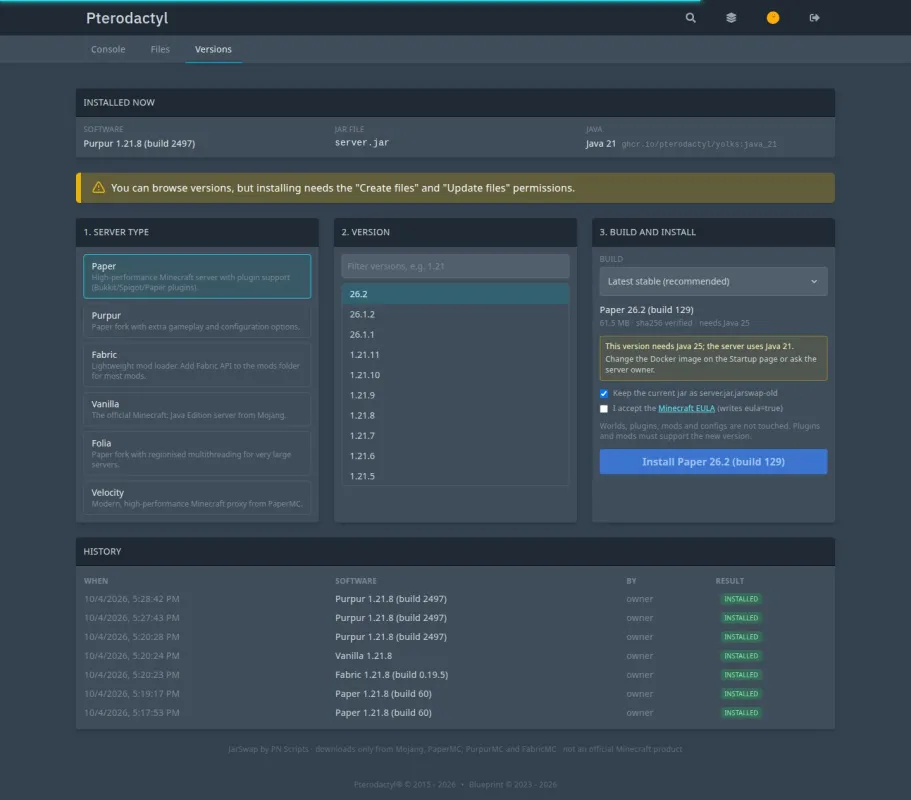Select version 1.21.8 in the version list
The width and height of the screenshot is (911, 800).
pyautogui.click(x=455, y=415)
